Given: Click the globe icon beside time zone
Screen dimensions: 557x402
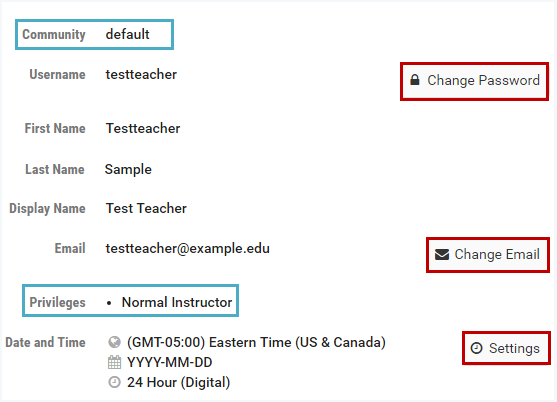Looking at the screenshot, I should pos(114,342).
